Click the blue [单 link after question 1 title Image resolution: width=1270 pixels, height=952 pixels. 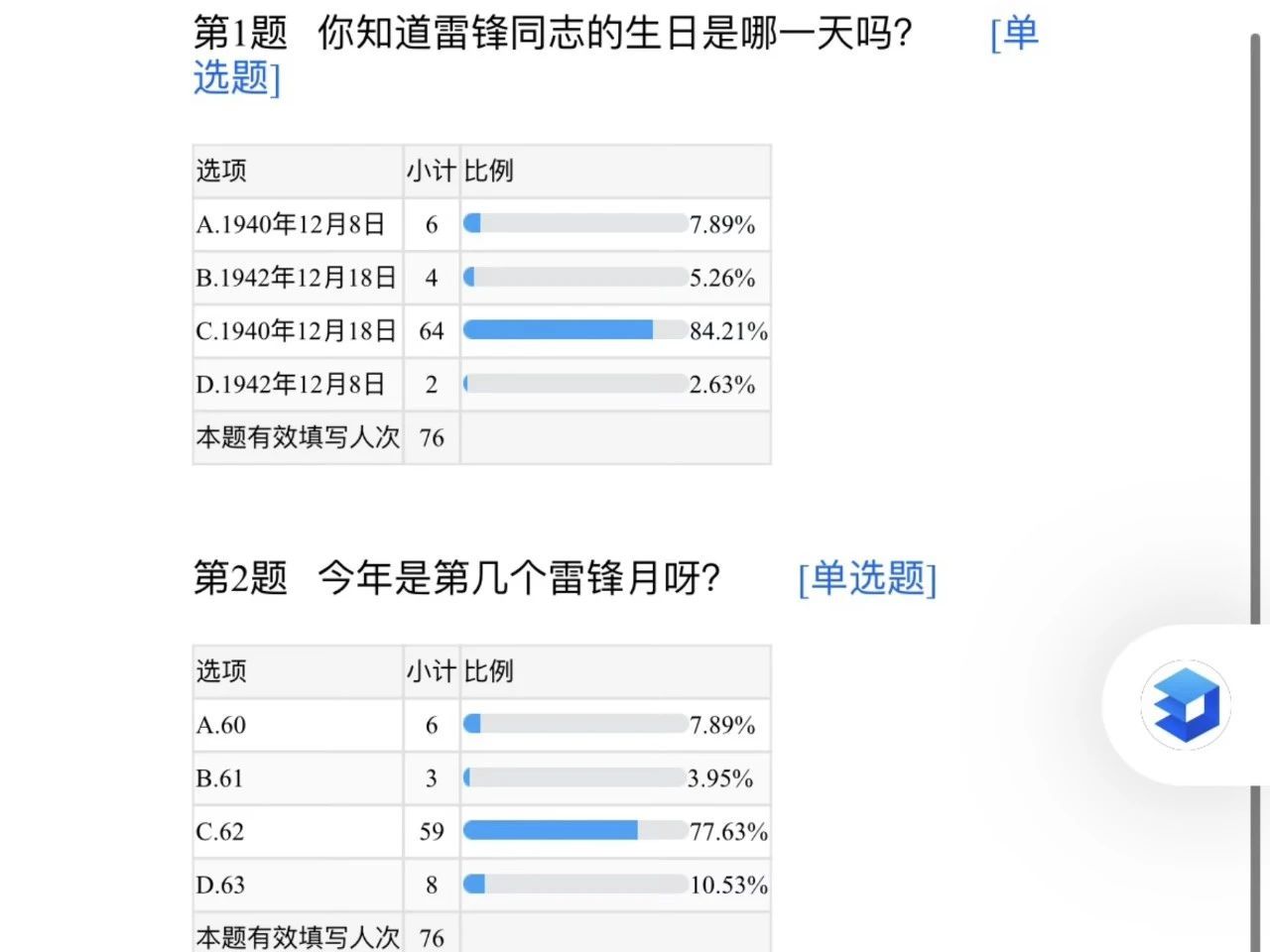[x=1014, y=35]
